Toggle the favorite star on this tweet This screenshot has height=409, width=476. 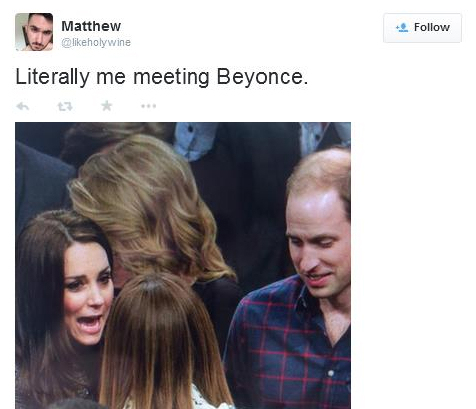pos(107,106)
